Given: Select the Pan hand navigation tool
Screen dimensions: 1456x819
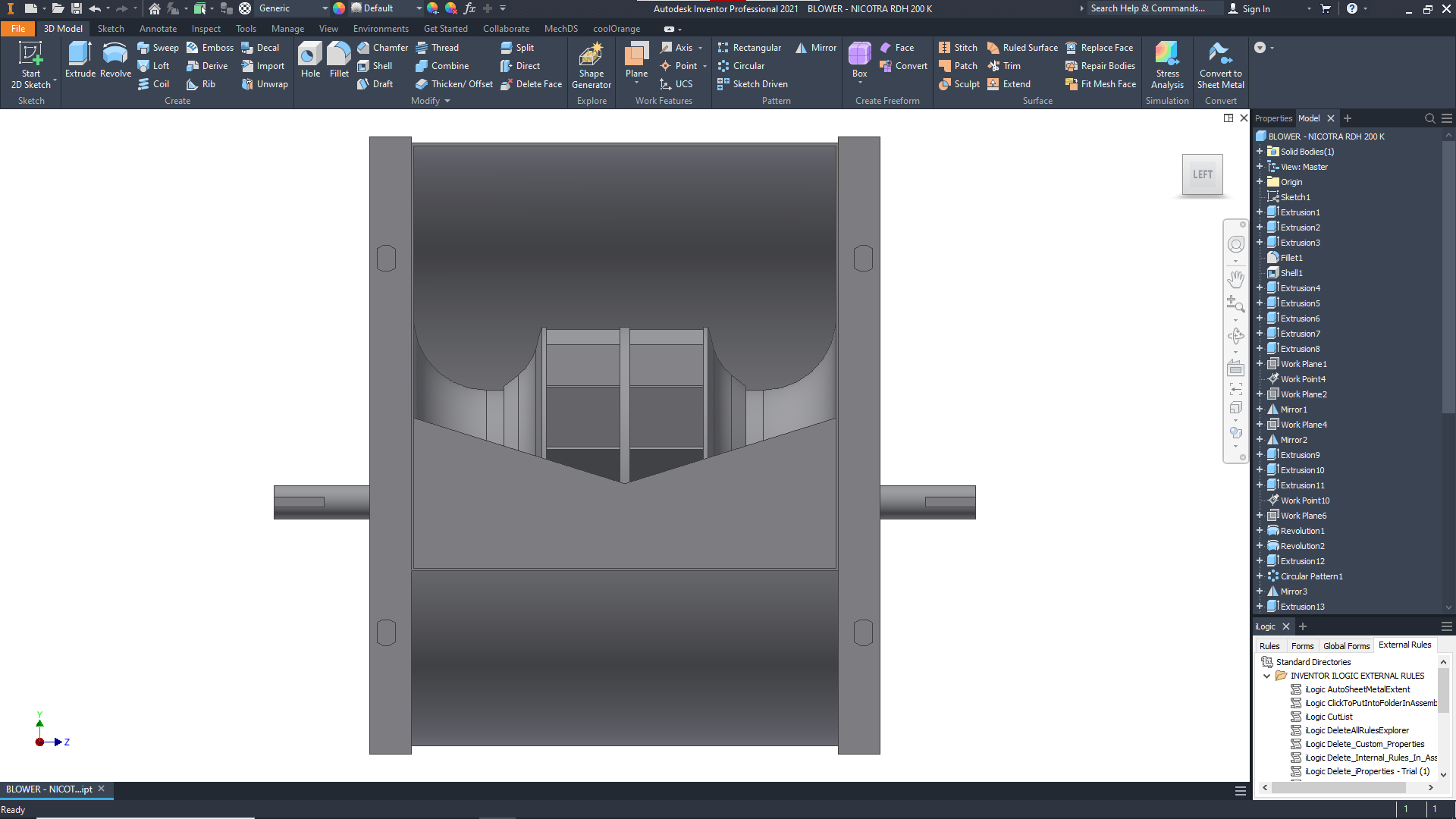Looking at the screenshot, I should (x=1235, y=279).
